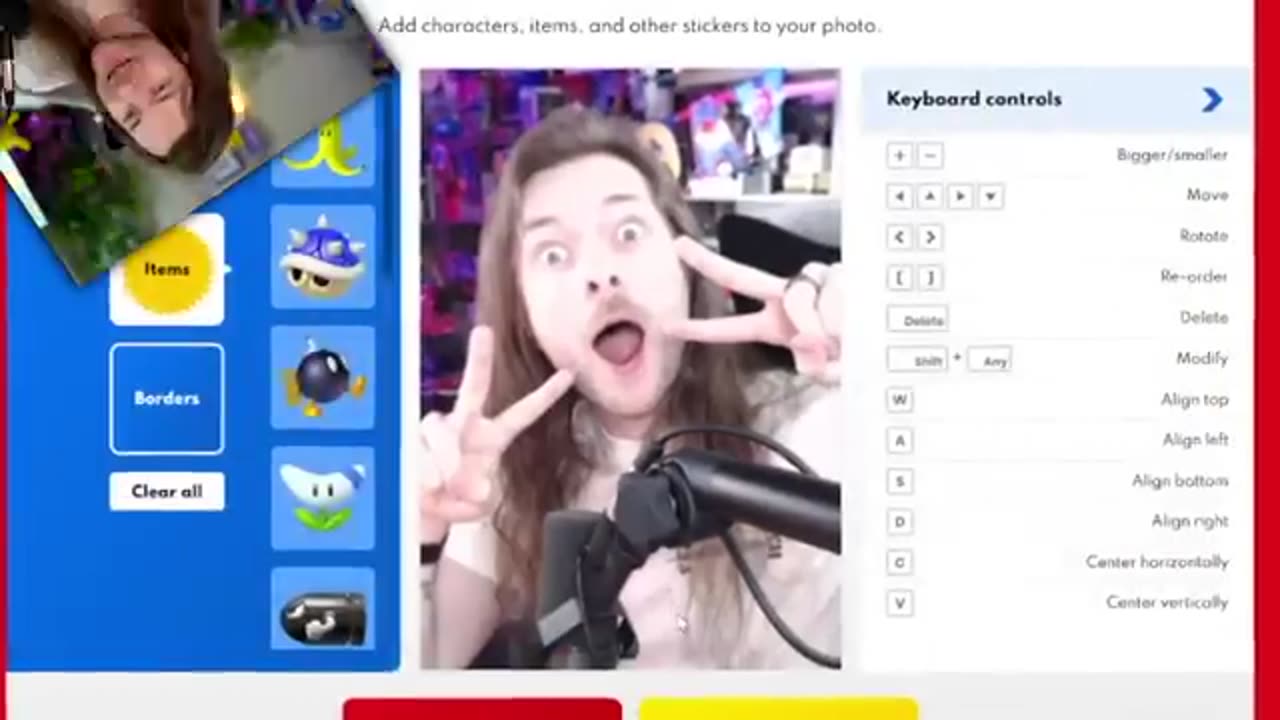Click the rotate left key icon
Viewport: 1280px width, 720px height.
(x=899, y=237)
